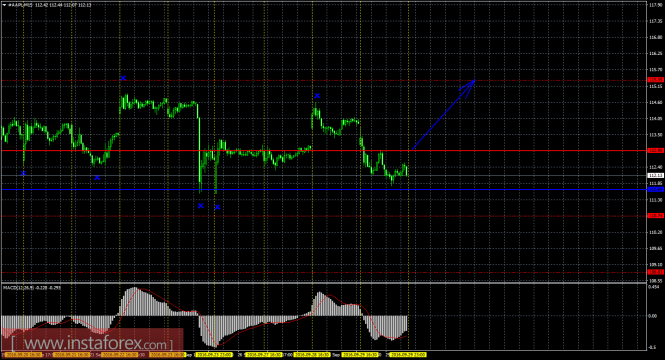Select the red 108.83 level label at bottom
Image resolution: width=665 pixels, height=360 pixels.
[655, 272]
